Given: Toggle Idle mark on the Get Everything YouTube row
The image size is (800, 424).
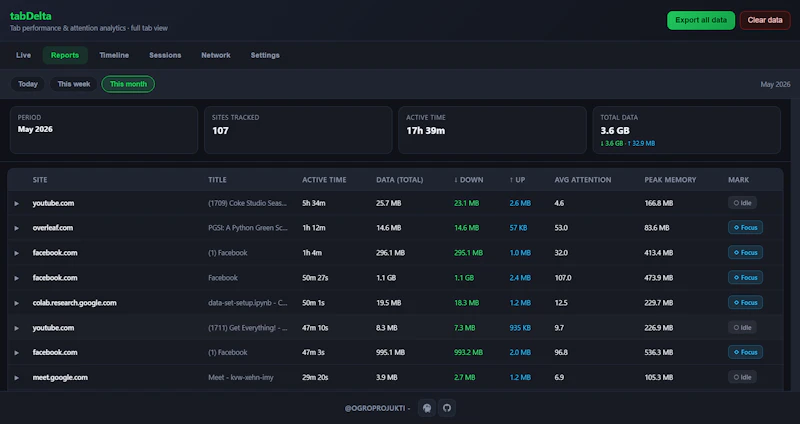Looking at the screenshot, I should point(742,328).
